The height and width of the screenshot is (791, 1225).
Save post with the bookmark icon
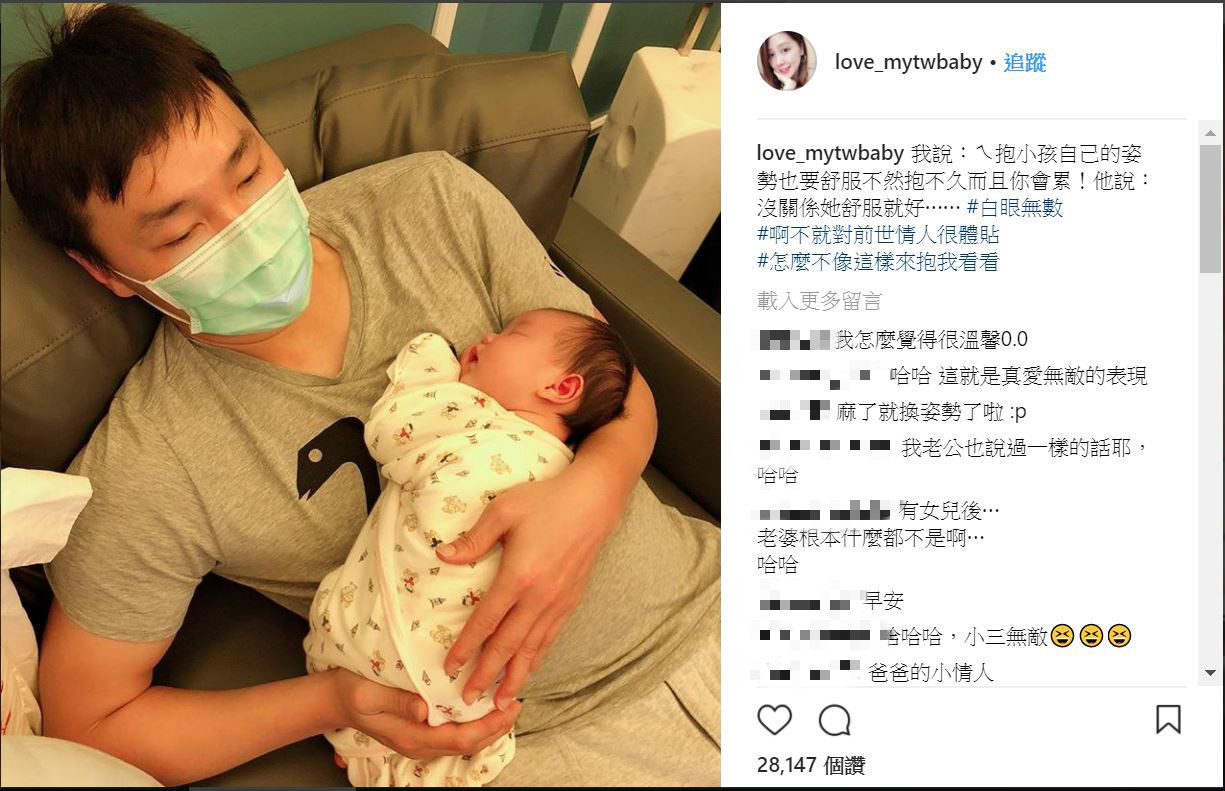click(1168, 720)
